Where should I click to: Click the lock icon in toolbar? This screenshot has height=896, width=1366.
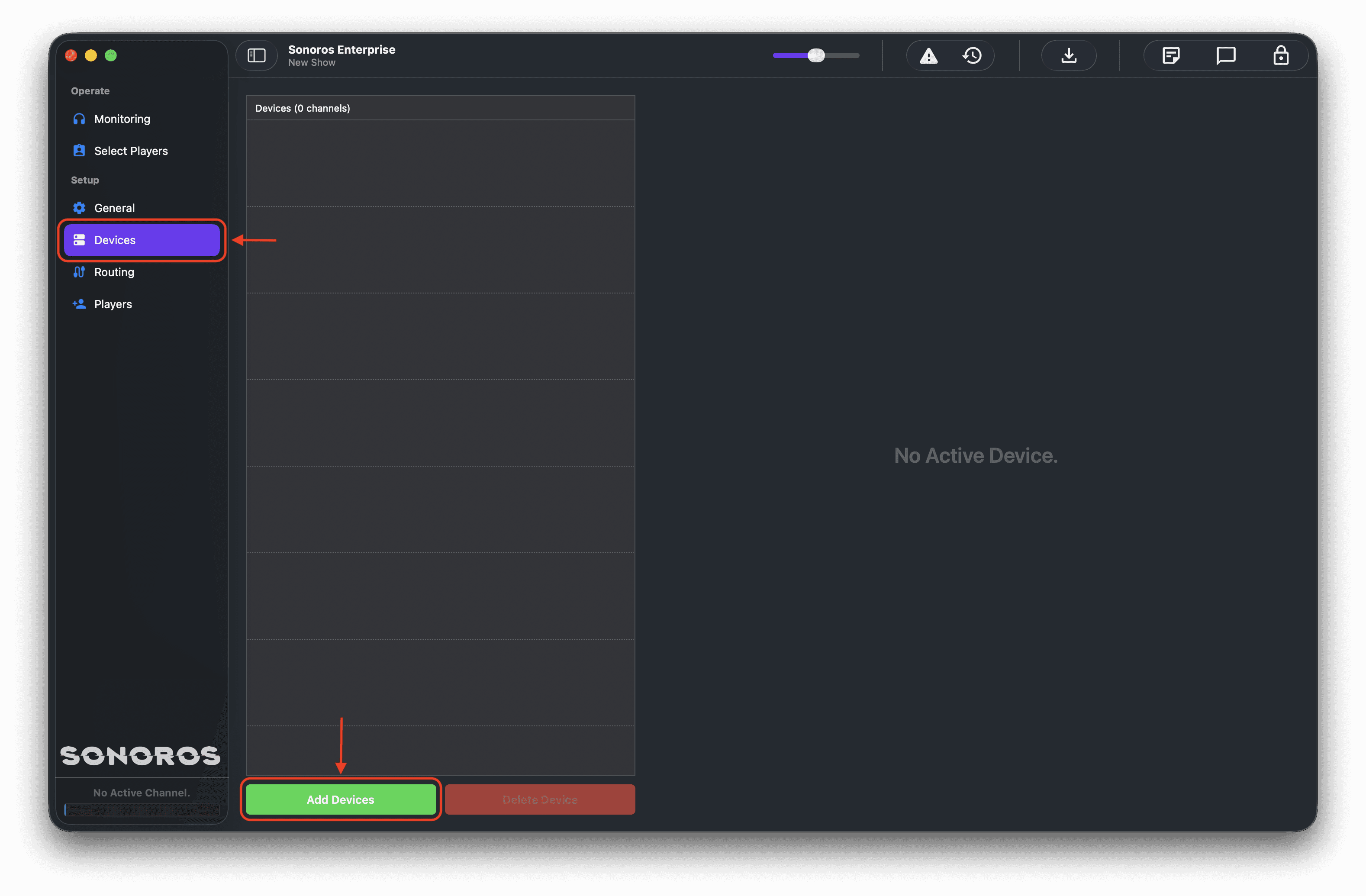click(1281, 56)
